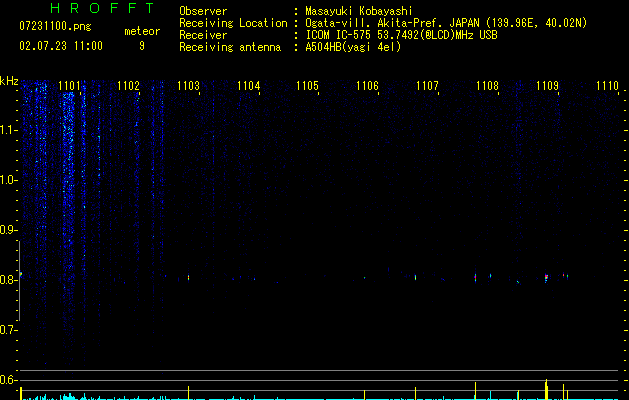Click the 1103 time axis label
The width and height of the screenshot is (629, 400).
(189, 86)
